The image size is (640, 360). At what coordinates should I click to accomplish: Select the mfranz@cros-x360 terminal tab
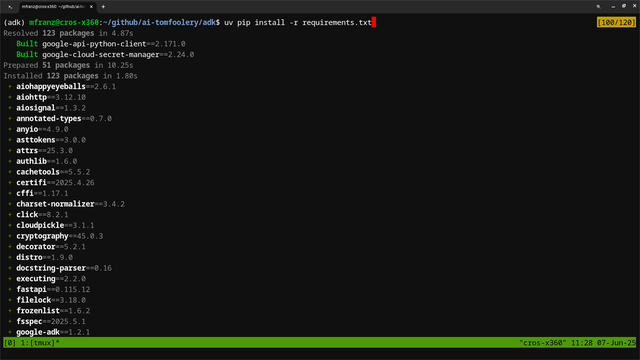click(x=53, y=7)
